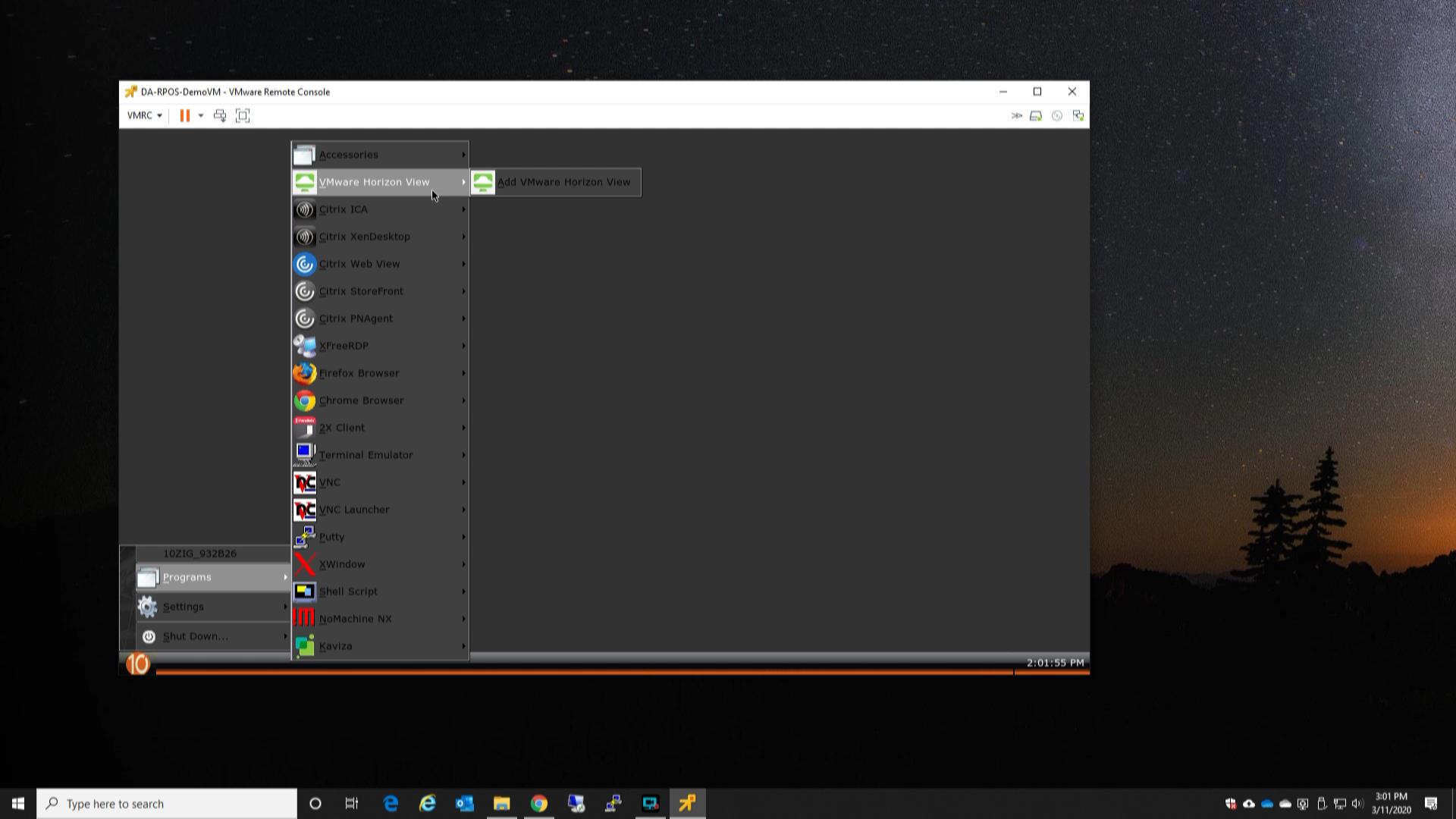Image resolution: width=1456 pixels, height=819 pixels.
Task: Click the NoMachine NX icon
Action: [x=305, y=619]
